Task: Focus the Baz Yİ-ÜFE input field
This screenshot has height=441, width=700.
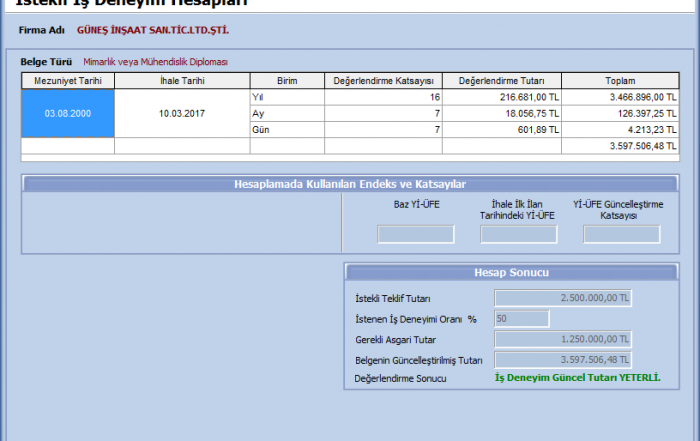Action: (415, 235)
